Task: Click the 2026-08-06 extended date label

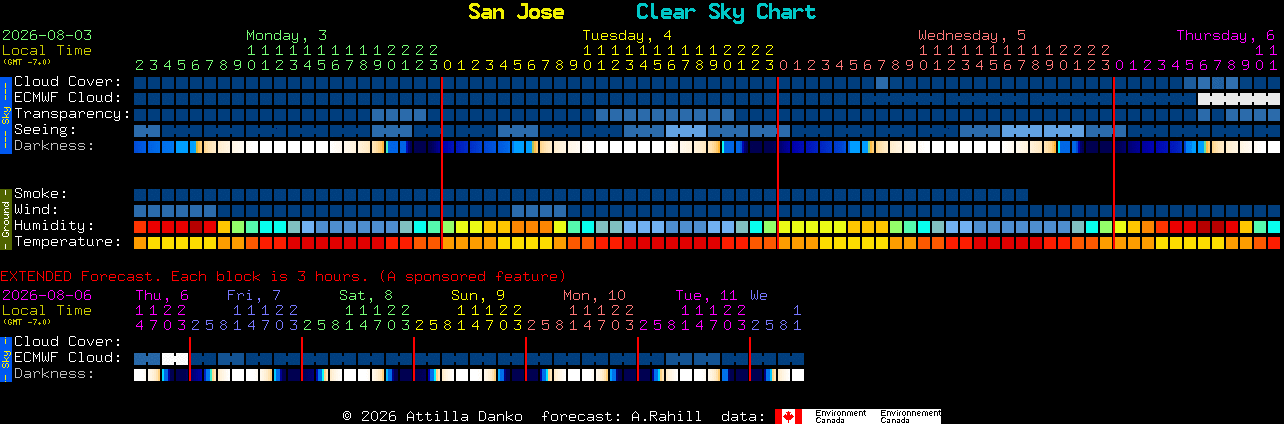Action: 47,295
